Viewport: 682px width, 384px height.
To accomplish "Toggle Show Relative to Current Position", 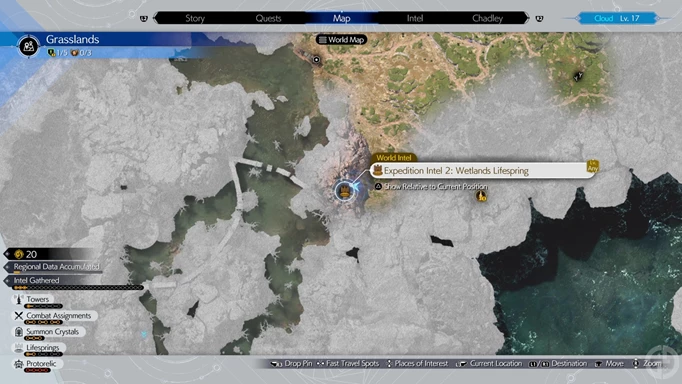I will click(x=431, y=187).
